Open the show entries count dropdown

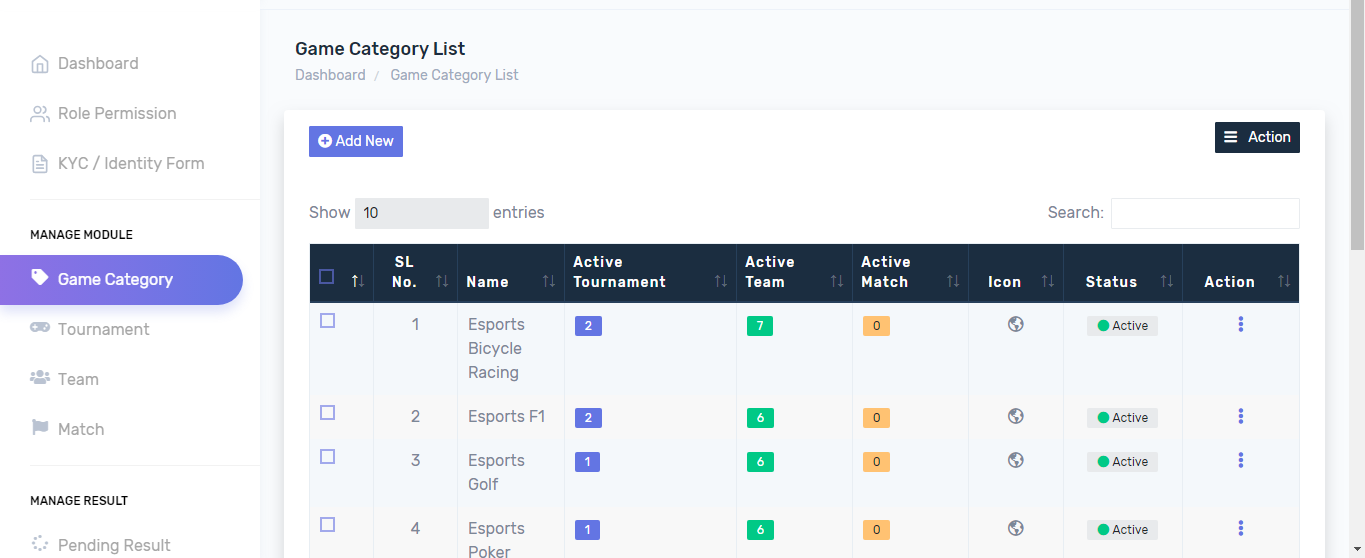421,213
